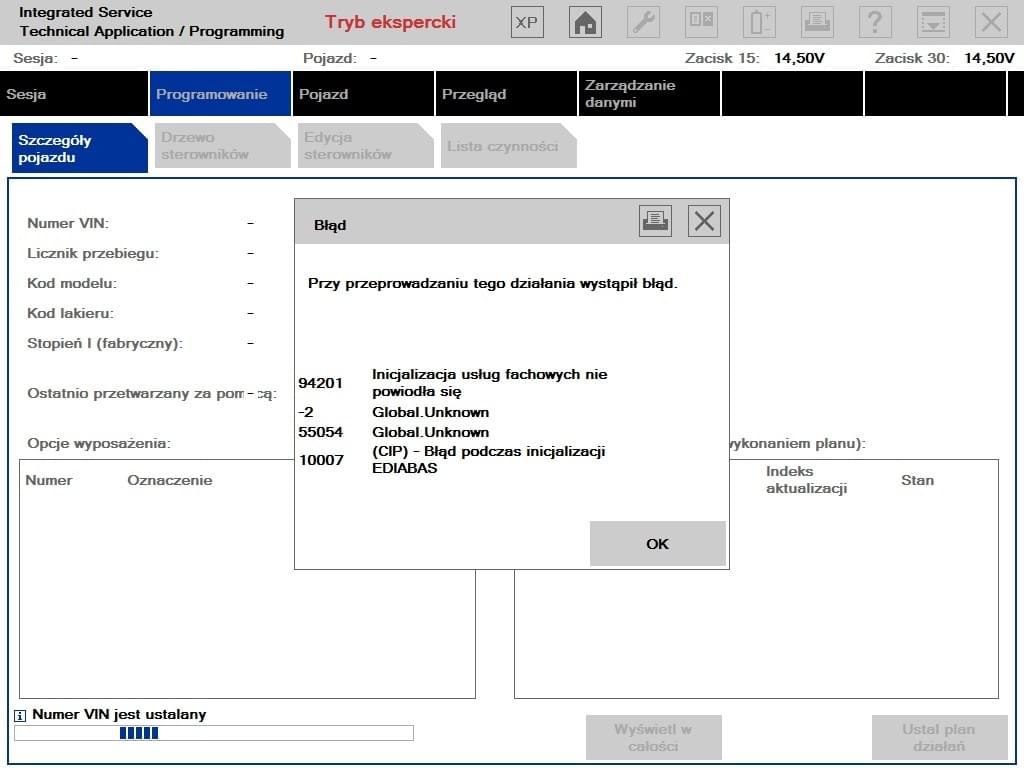This screenshot has width=1024, height=768.
Task: Click the Ustal plan działań button
Action: pos(940,737)
